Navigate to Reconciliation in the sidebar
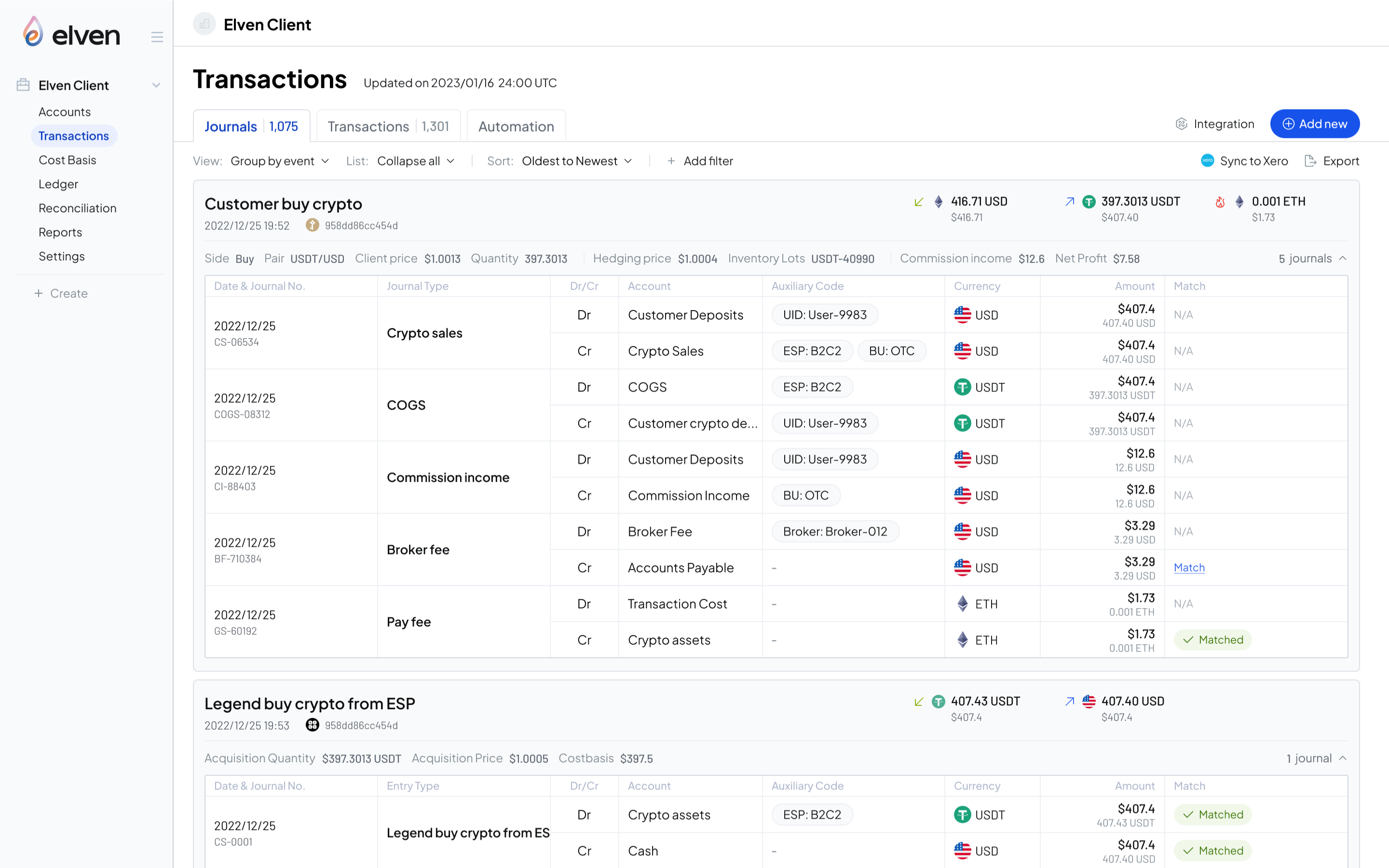The width and height of the screenshot is (1389, 868). [78, 208]
